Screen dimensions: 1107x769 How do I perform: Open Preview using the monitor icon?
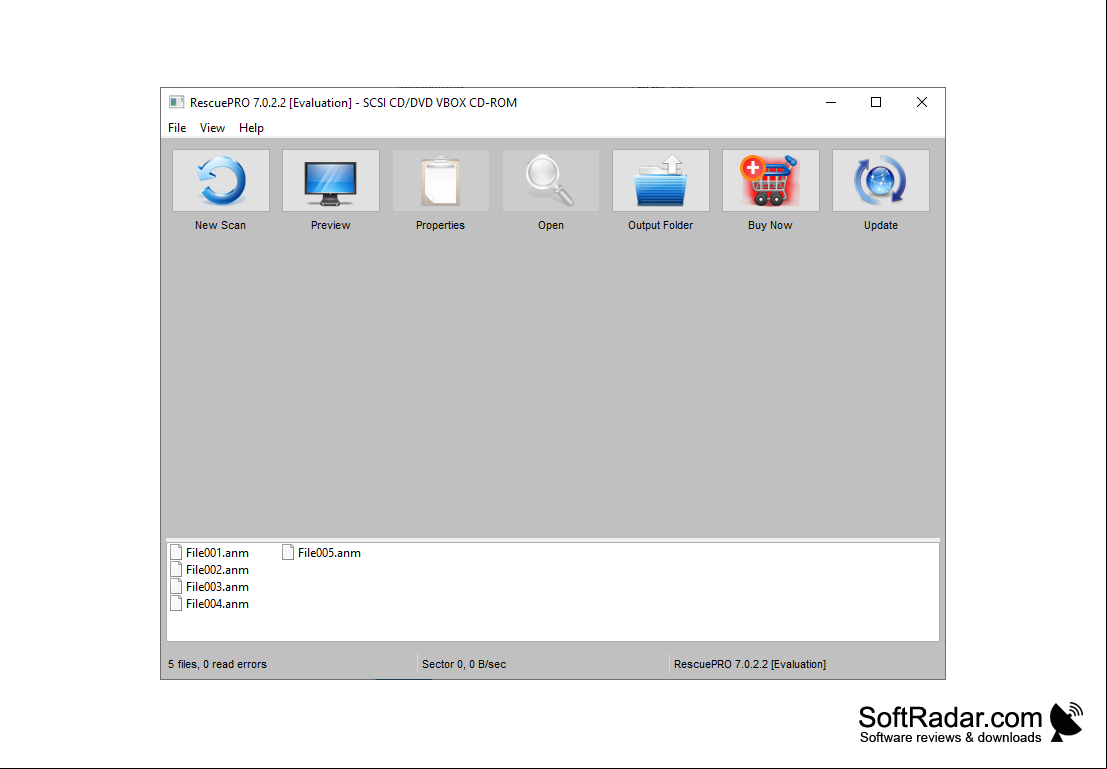tap(331, 180)
